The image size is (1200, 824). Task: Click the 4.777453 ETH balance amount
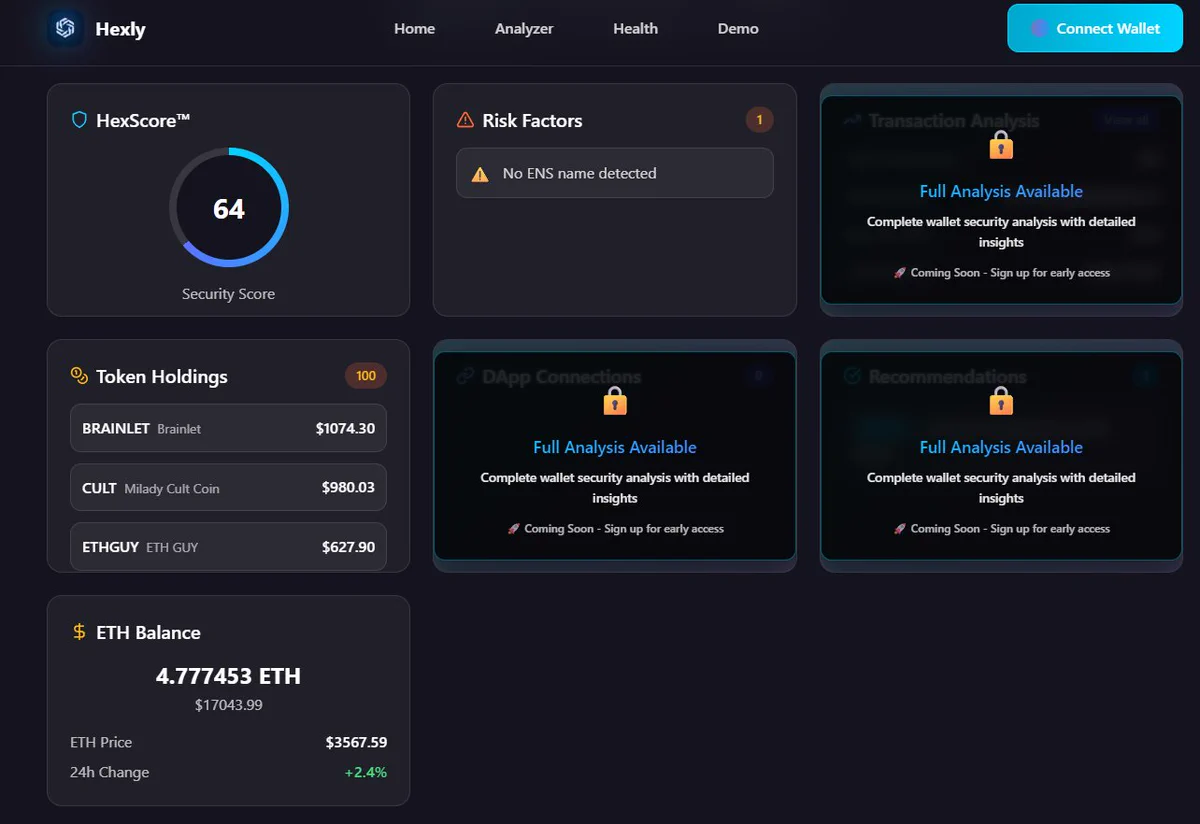coord(228,676)
